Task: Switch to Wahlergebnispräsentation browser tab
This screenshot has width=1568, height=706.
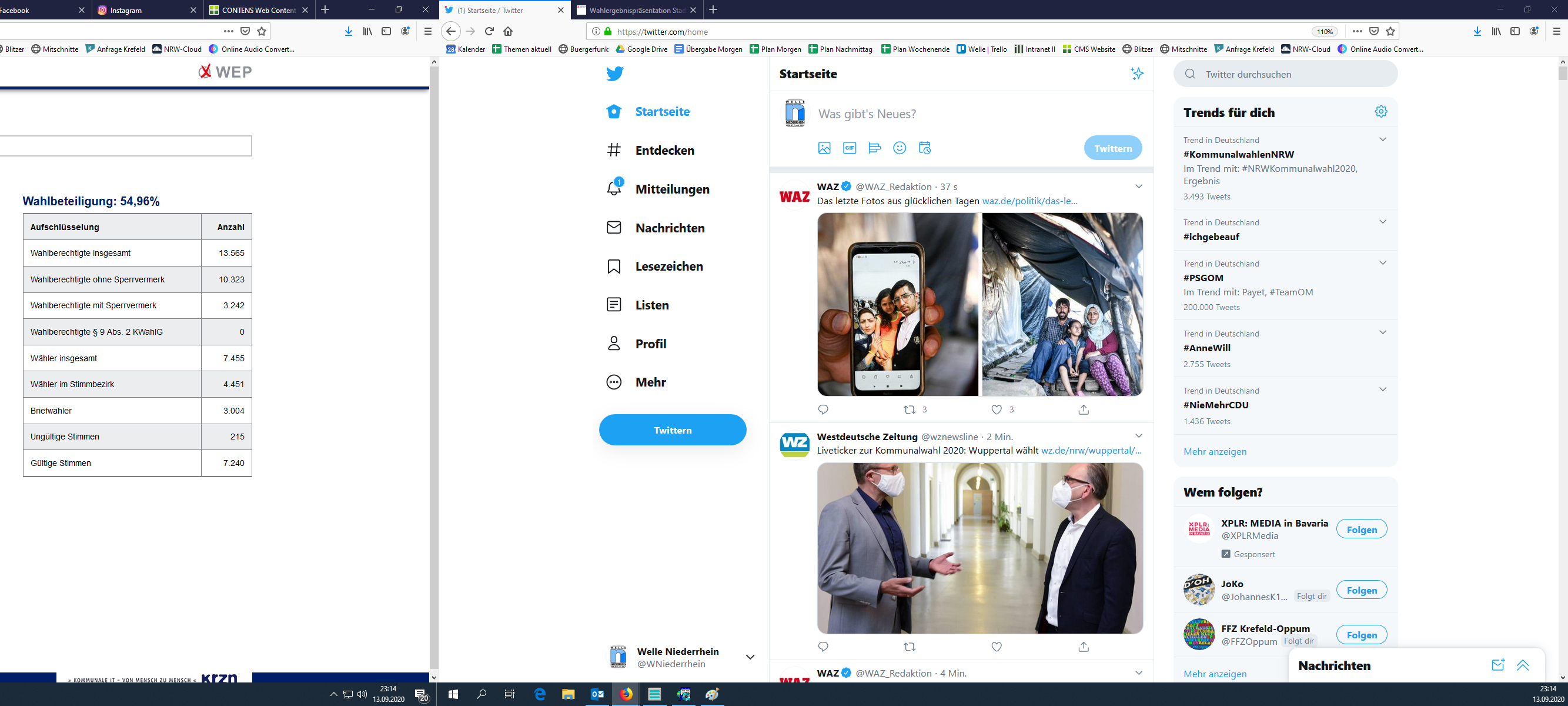Action: tap(636, 11)
